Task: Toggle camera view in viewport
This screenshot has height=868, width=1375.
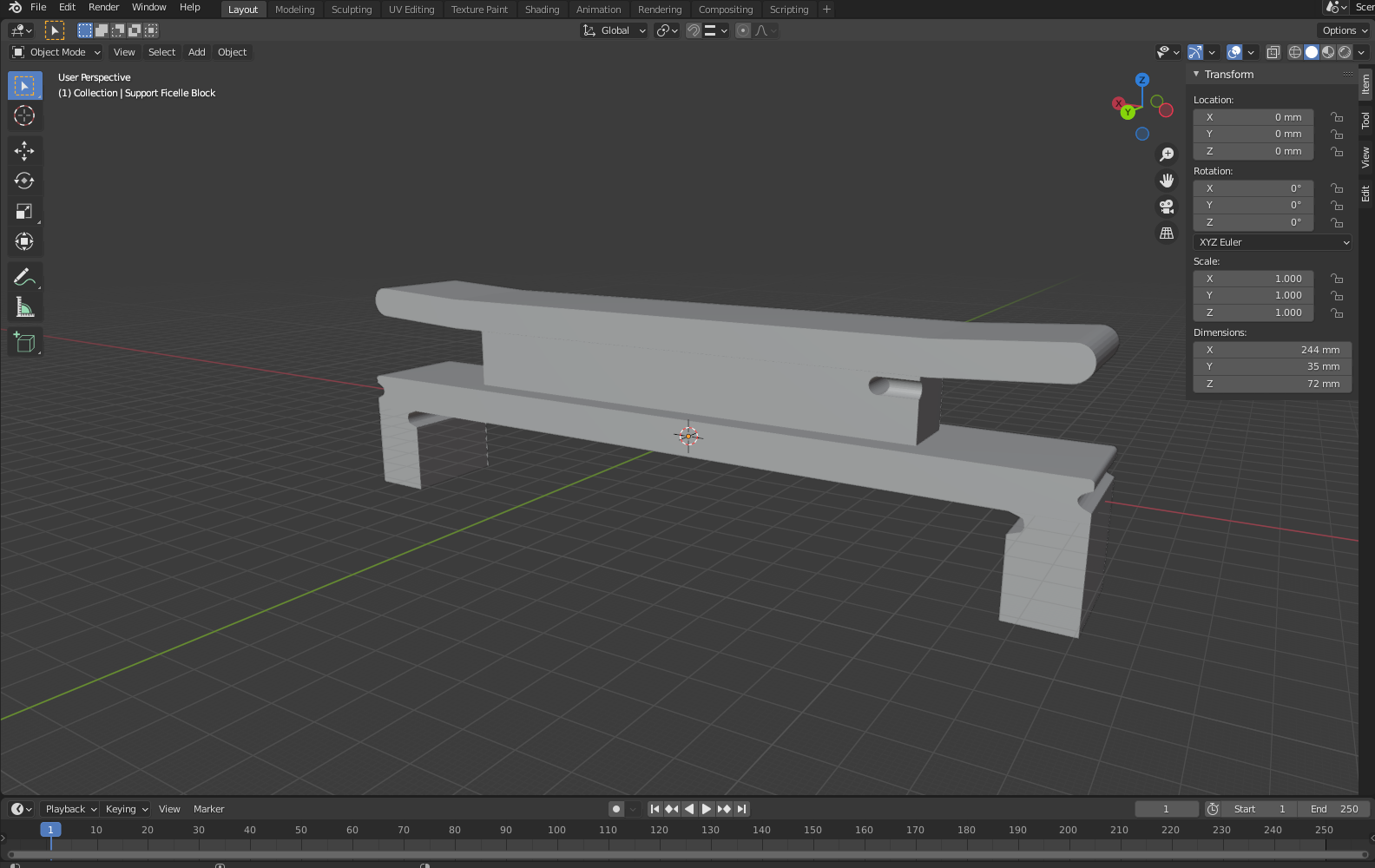Action: coord(1167,207)
